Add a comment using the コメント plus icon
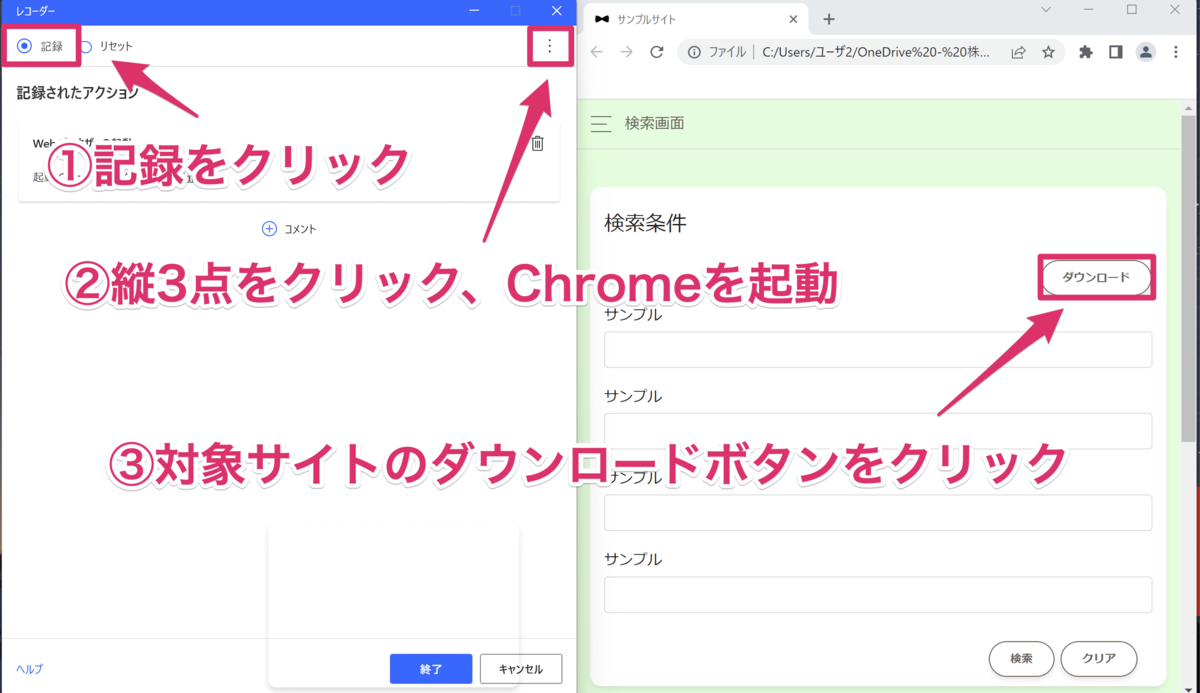 click(x=268, y=229)
